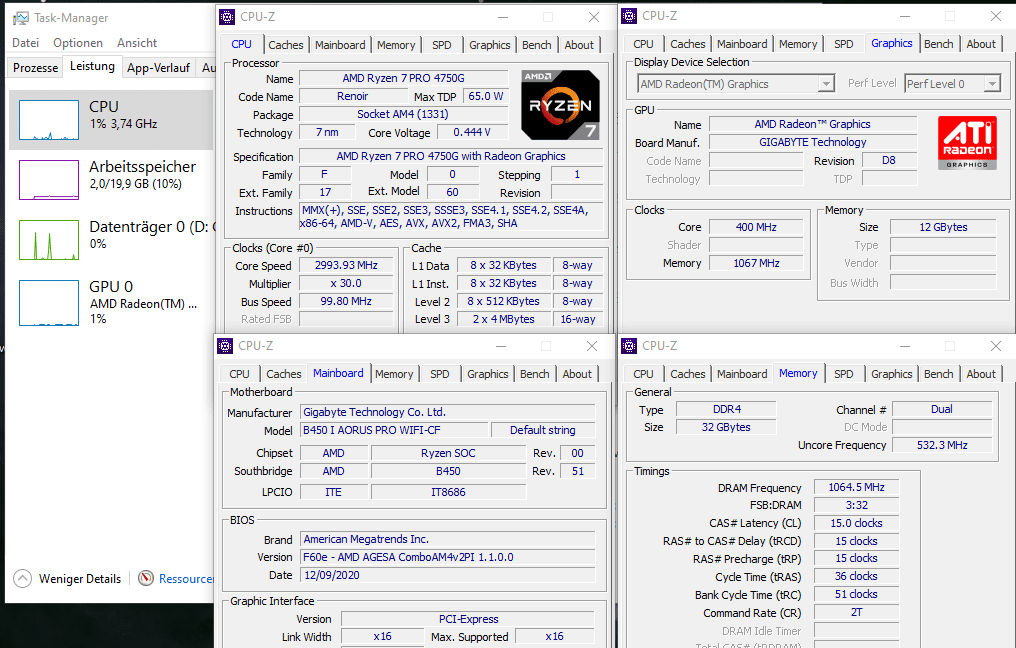The width and height of the screenshot is (1016, 648).
Task: Switch to the App-Verlauf tab
Action: 158,67
